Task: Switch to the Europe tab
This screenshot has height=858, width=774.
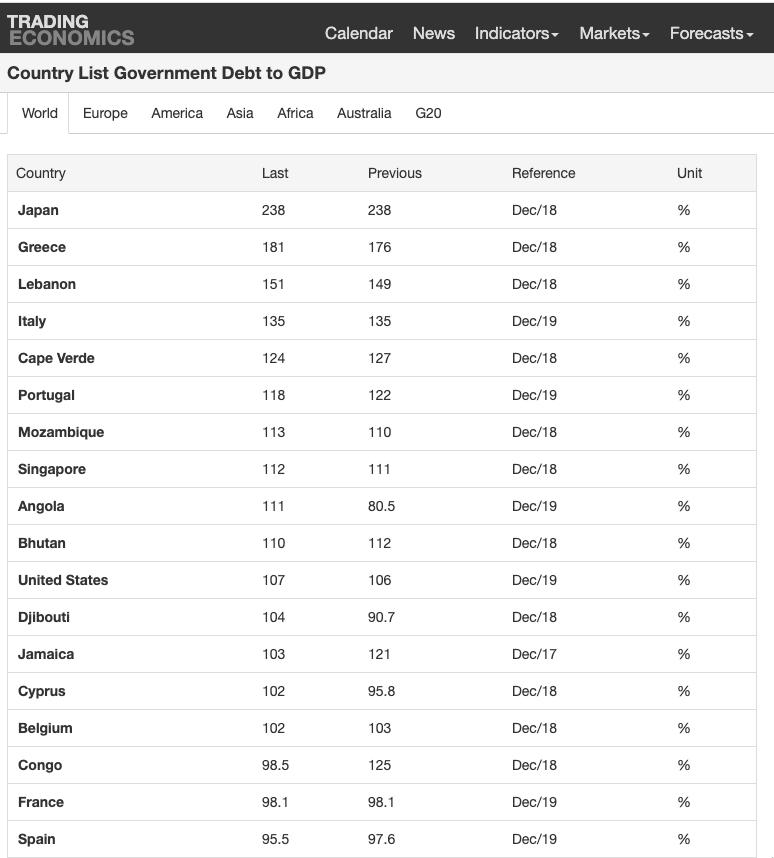Action: [x=105, y=113]
